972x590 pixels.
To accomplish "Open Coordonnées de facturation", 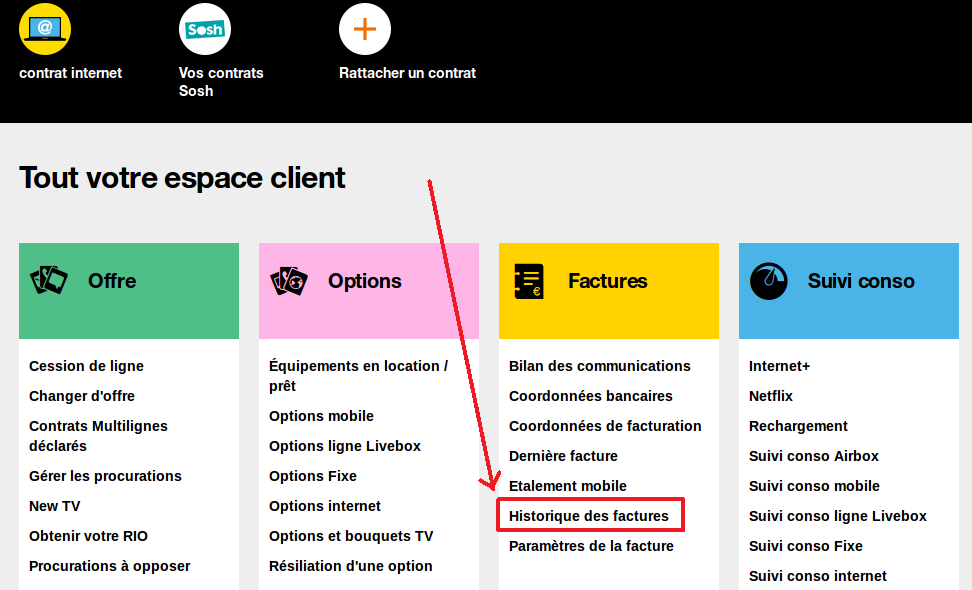I will (x=605, y=426).
